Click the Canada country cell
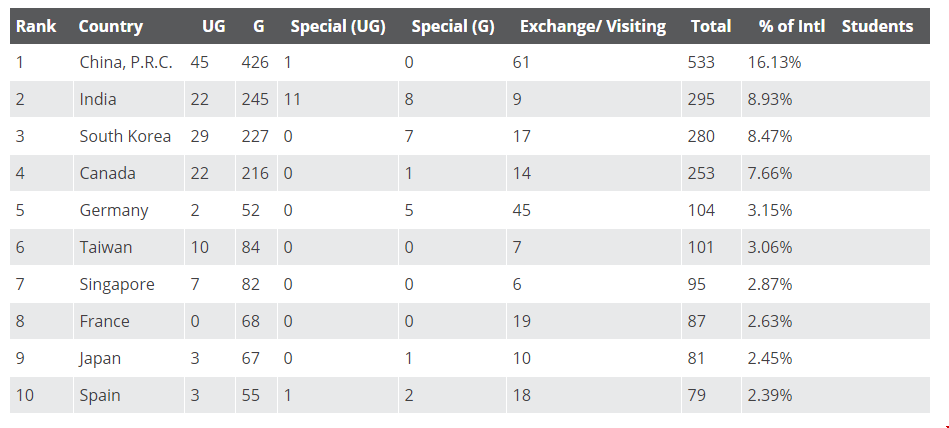 107,173
